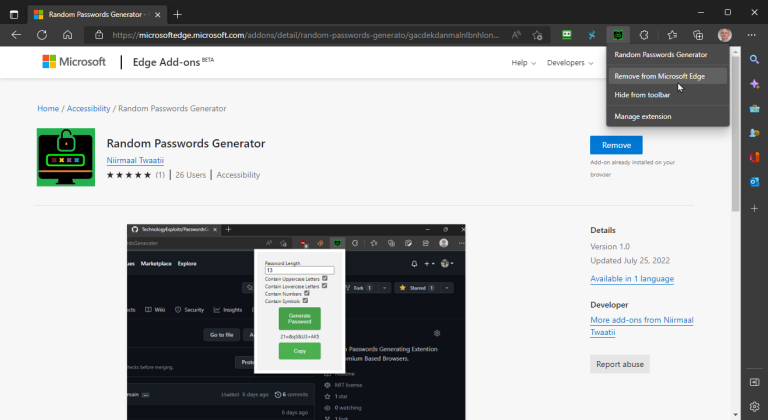Open Settings and more menu
Viewport: 768px width, 420px height.
[751, 35]
